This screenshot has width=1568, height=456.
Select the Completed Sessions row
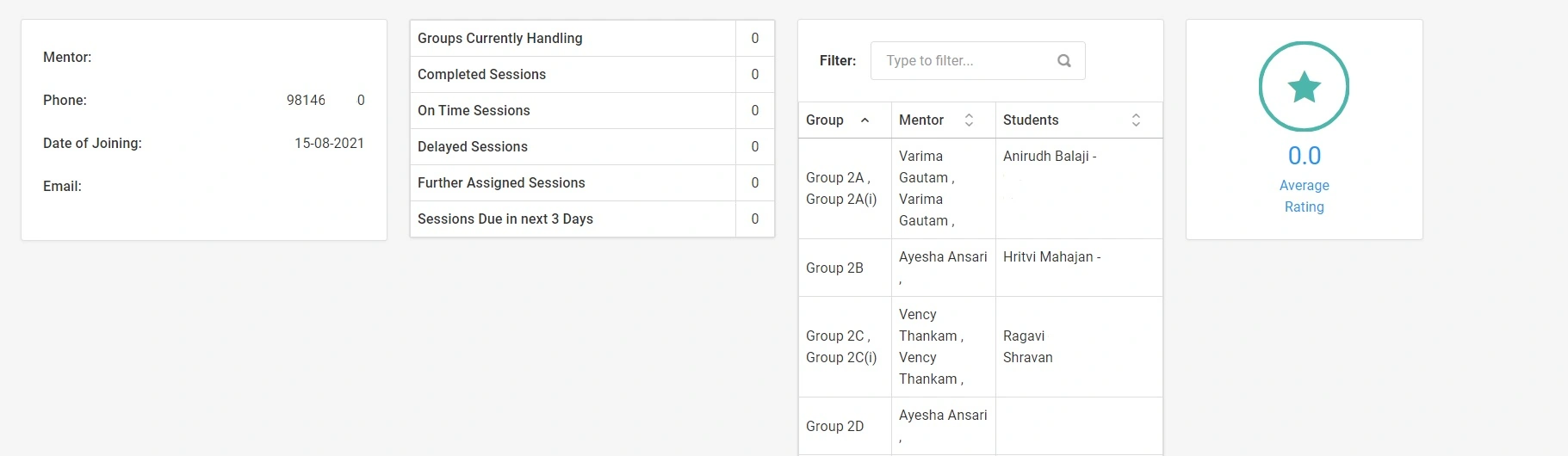(x=592, y=75)
